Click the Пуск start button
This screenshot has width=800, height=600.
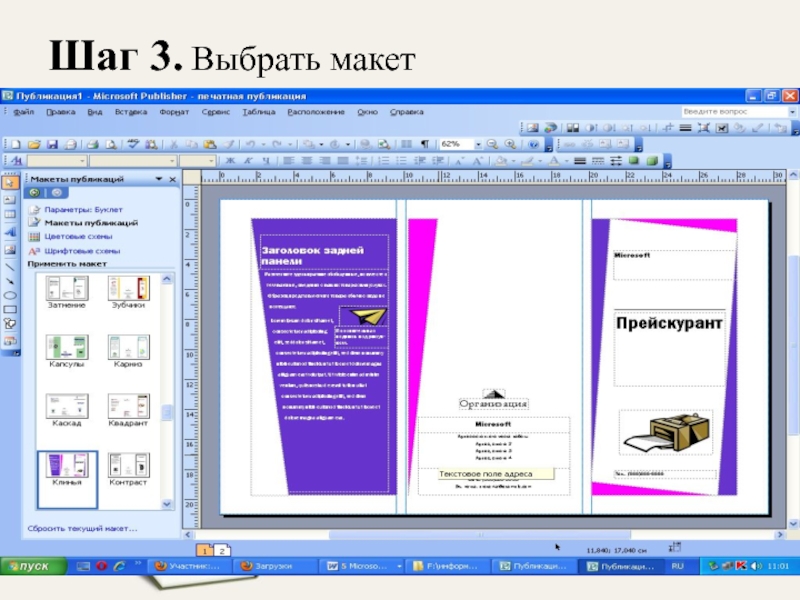pos(34,566)
